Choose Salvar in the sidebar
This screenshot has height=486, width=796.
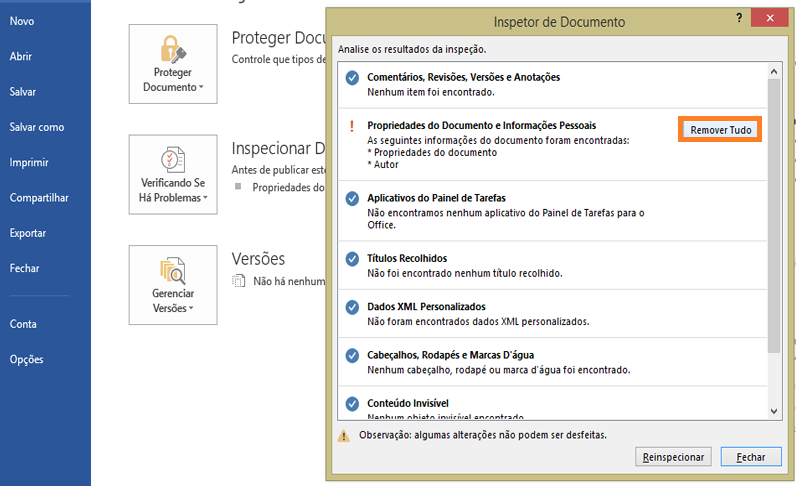pyautogui.click(x=23, y=92)
